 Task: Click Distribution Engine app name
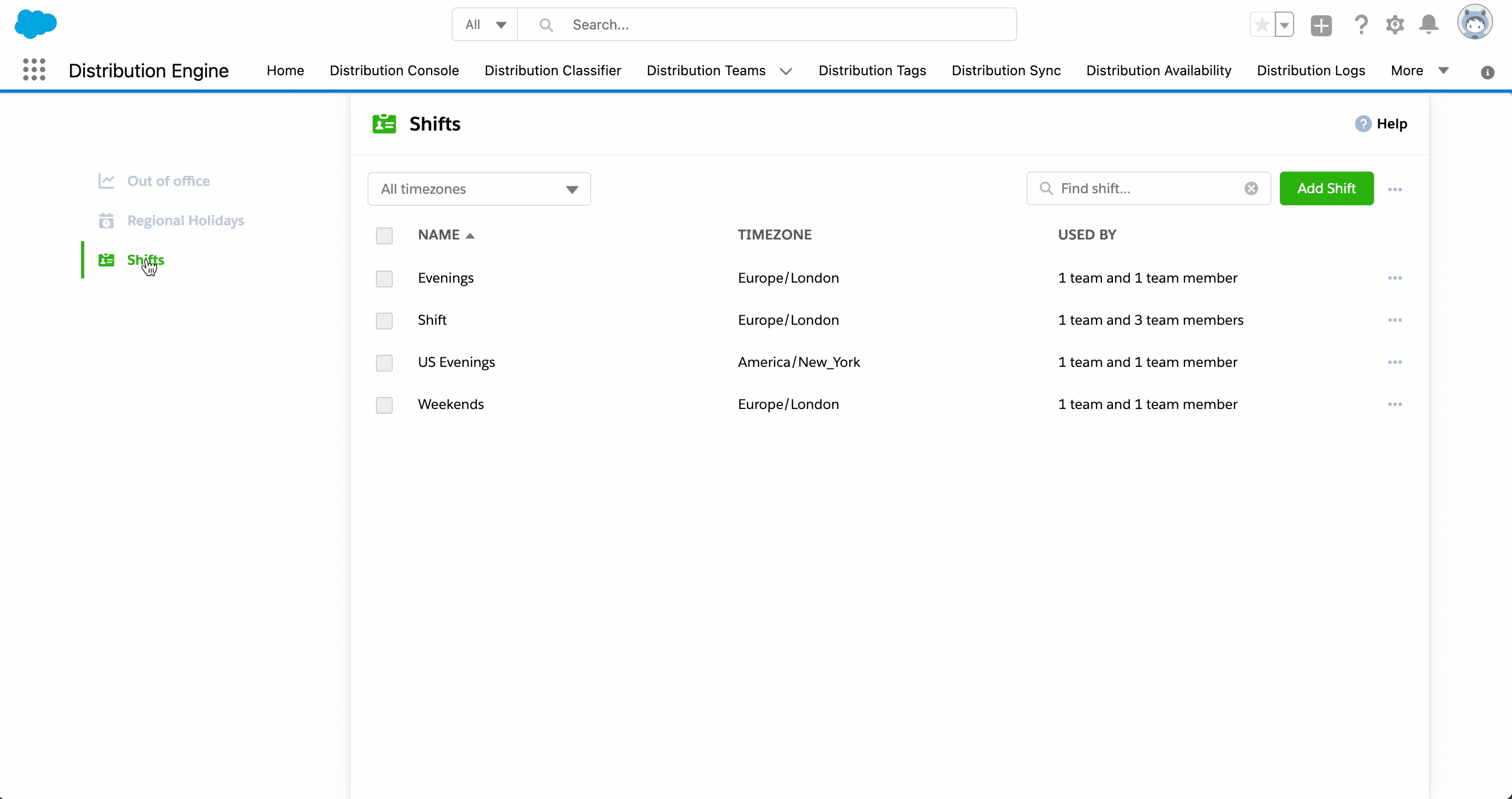point(148,71)
